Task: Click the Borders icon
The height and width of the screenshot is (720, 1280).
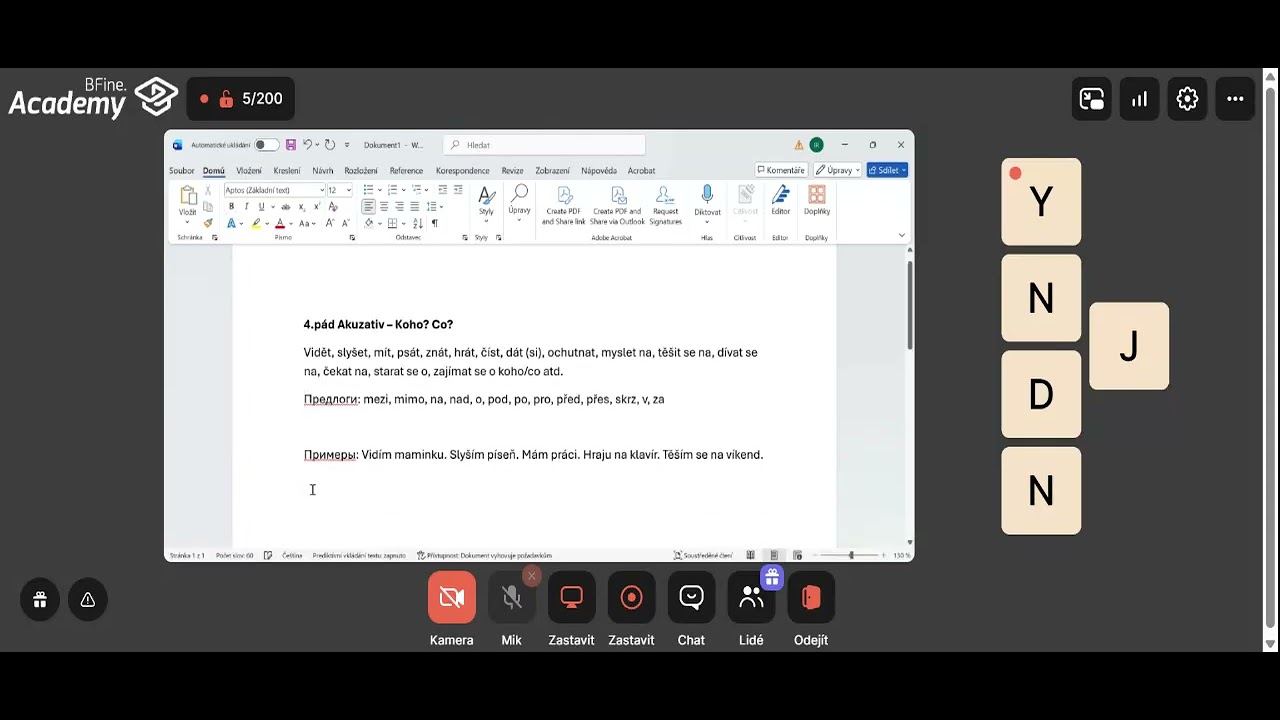Action: click(x=392, y=223)
